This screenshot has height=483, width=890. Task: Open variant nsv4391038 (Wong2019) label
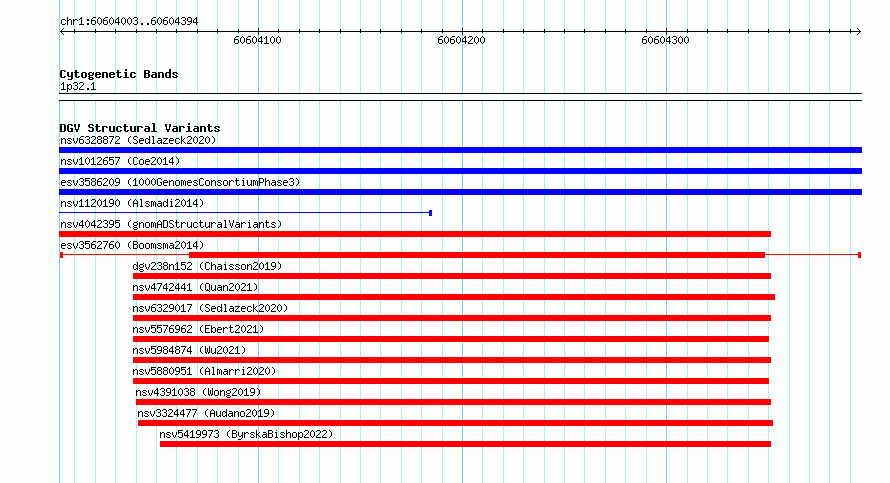pos(198,392)
